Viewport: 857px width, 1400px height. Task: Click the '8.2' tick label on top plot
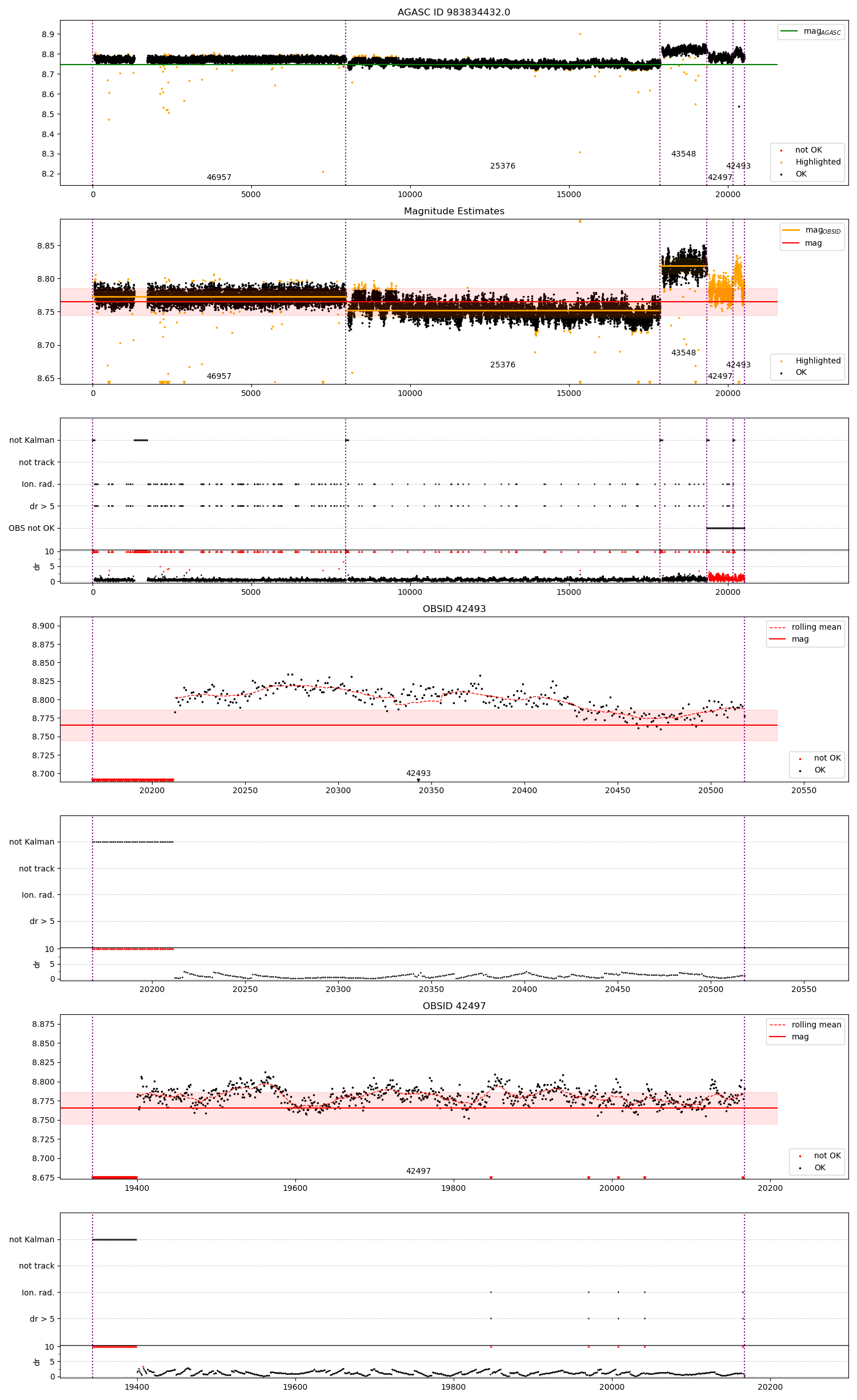[x=48, y=174]
